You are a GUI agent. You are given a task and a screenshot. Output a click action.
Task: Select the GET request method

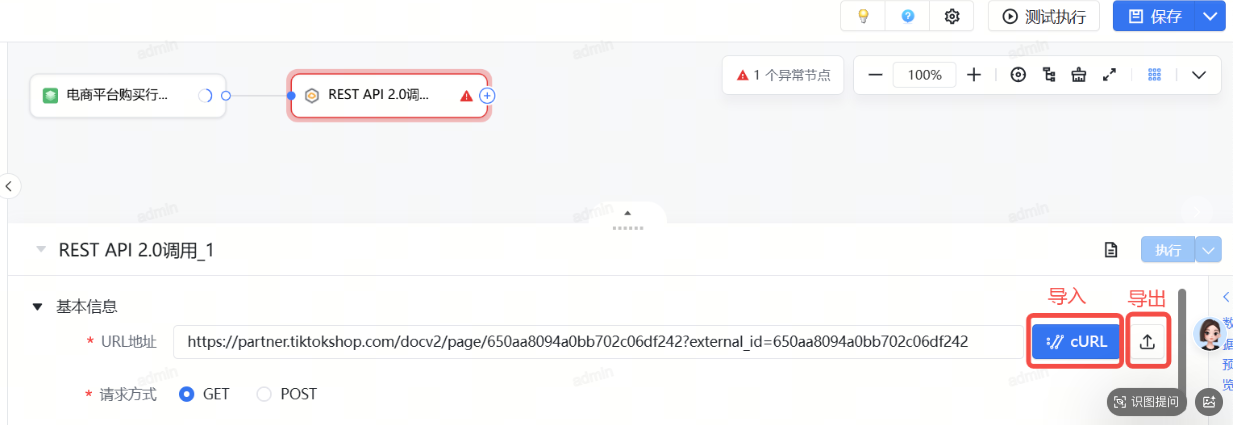(205, 394)
